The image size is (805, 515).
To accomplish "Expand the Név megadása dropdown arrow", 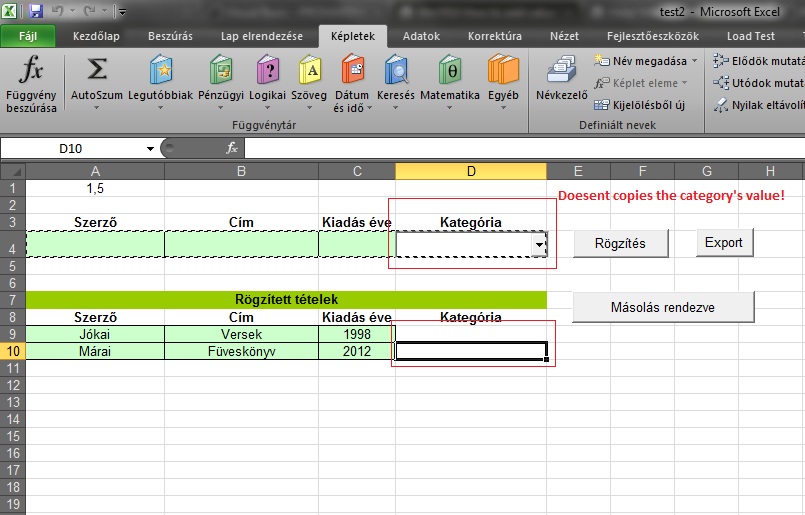I will point(695,61).
